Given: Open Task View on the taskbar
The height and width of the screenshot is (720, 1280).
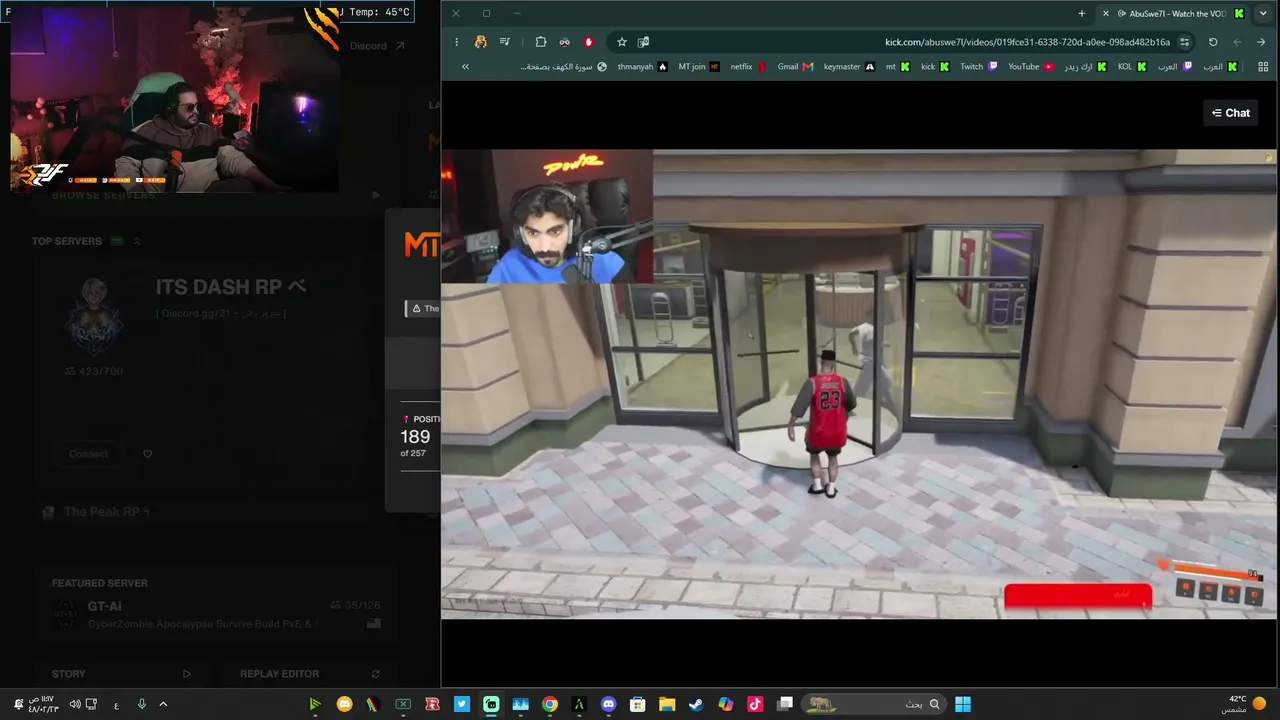Looking at the screenshot, I should (785, 704).
